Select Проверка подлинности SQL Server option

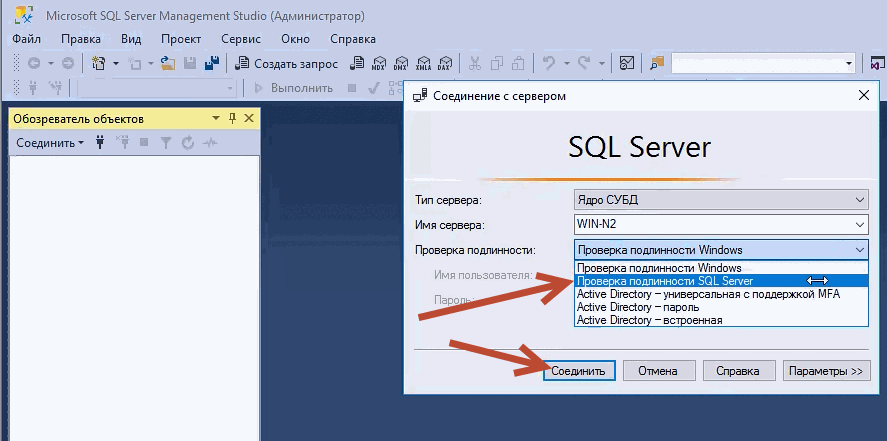pyautogui.click(x=721, y=281)
